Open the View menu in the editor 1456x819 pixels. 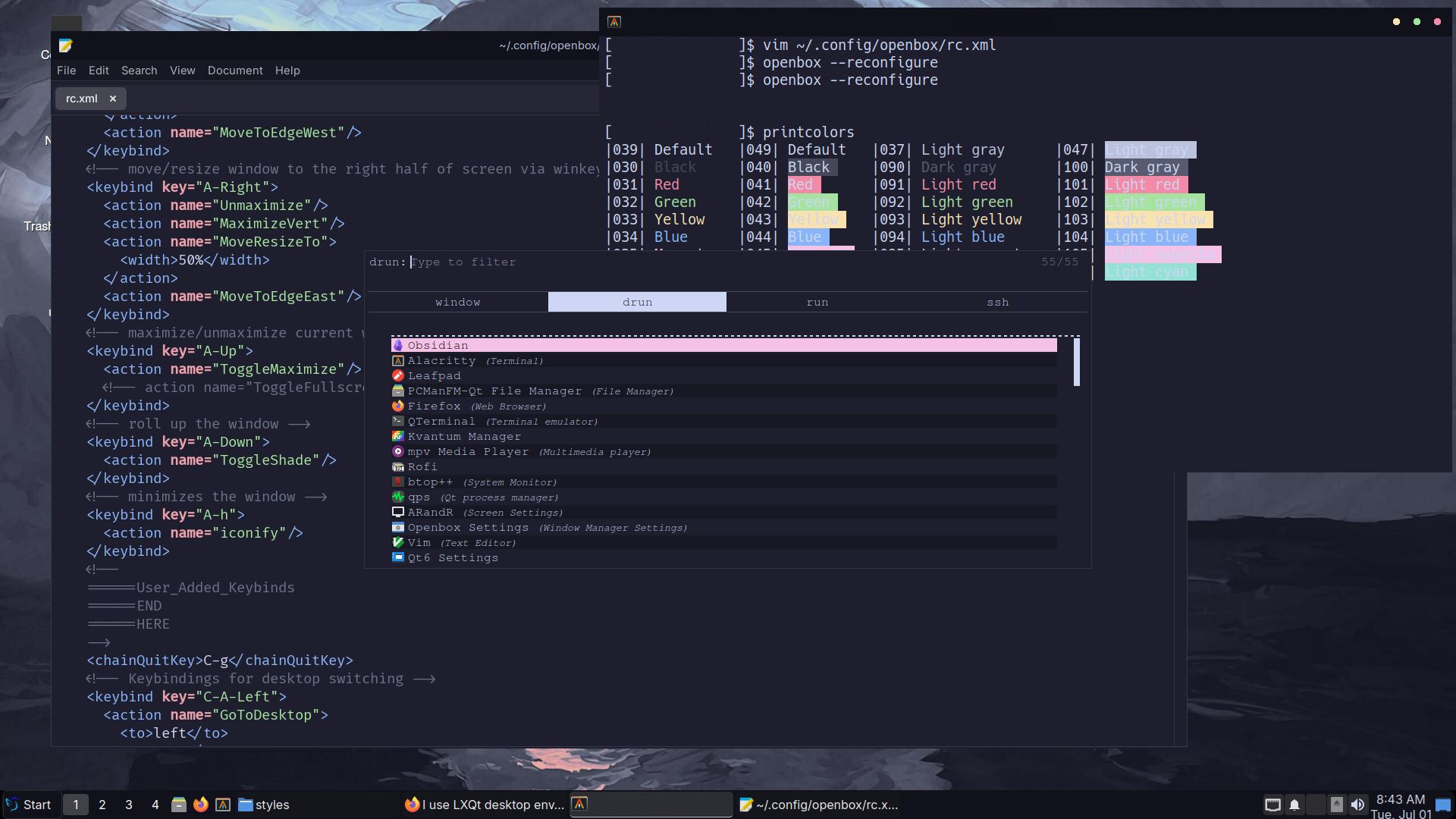click(x=183, y=71)
